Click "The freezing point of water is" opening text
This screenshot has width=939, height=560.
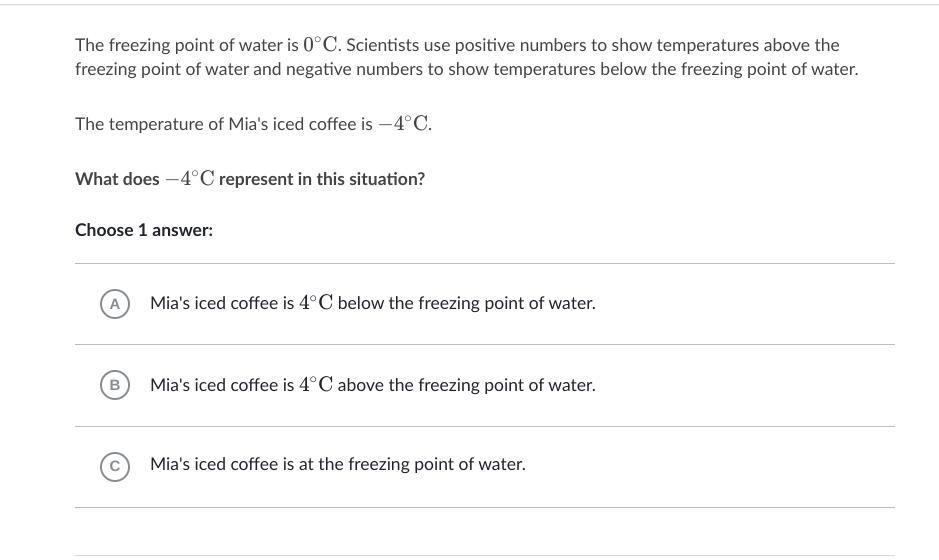click(x=186, y=45)
